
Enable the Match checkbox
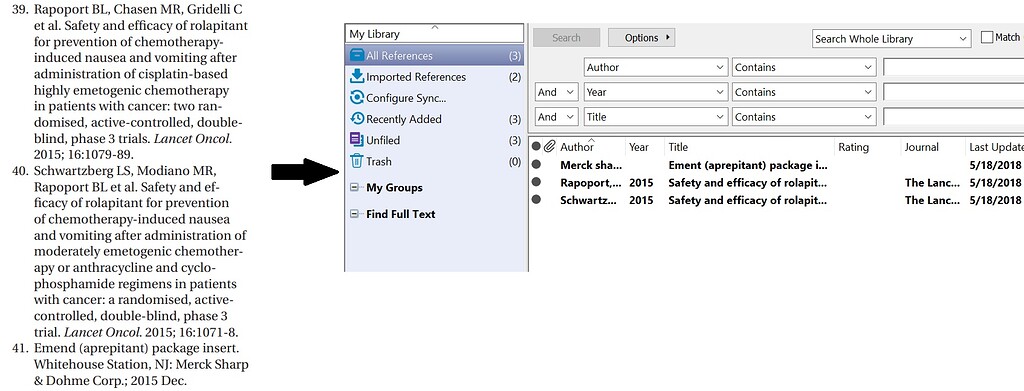click(987, 38)
